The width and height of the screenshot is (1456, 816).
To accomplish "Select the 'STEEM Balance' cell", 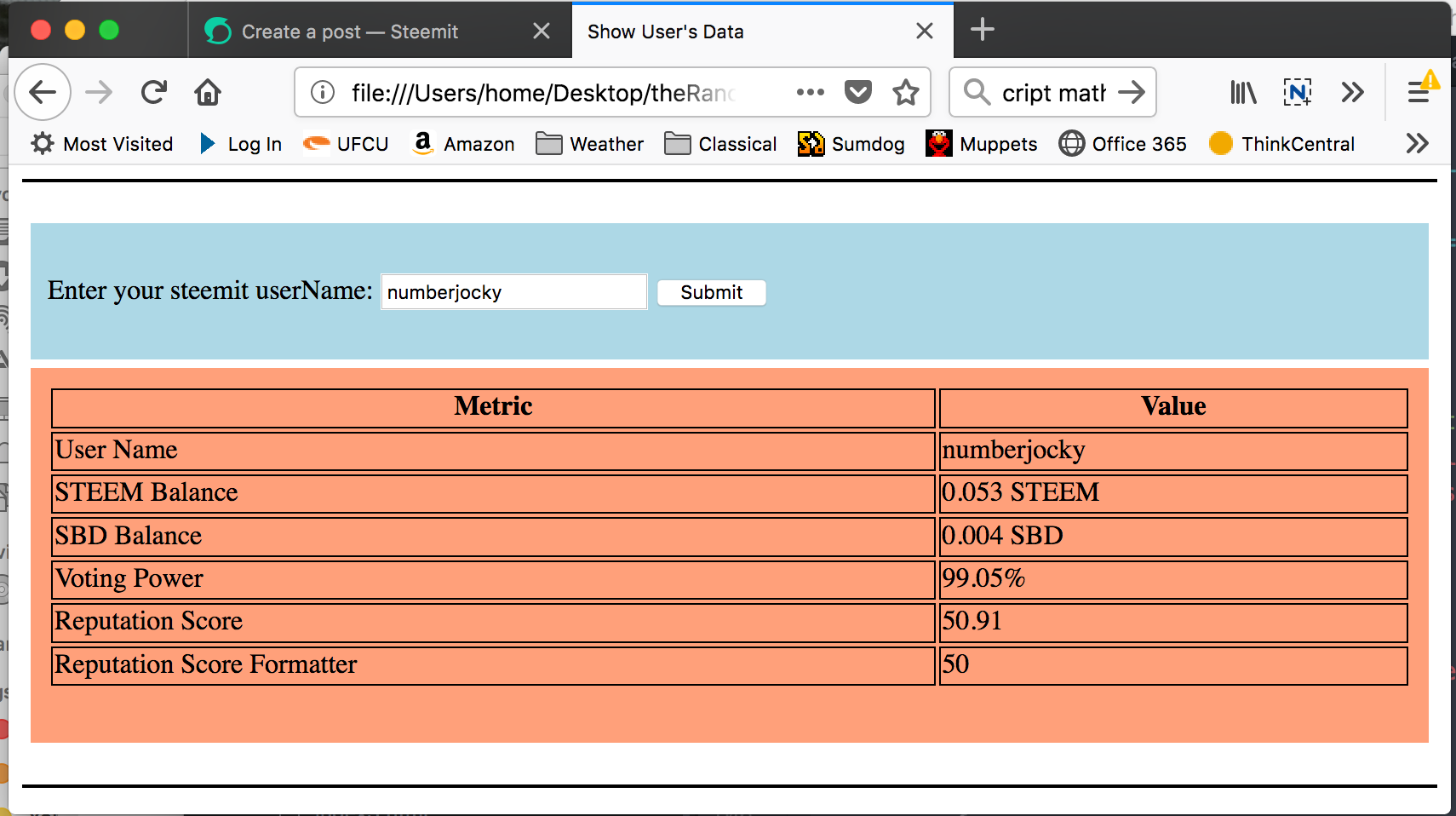I will tap(494, 493).
